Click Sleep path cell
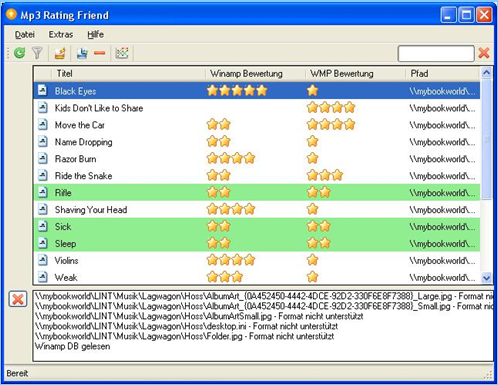Image resolution: width=498 pixels, height=385 pixels. point(443,244)
